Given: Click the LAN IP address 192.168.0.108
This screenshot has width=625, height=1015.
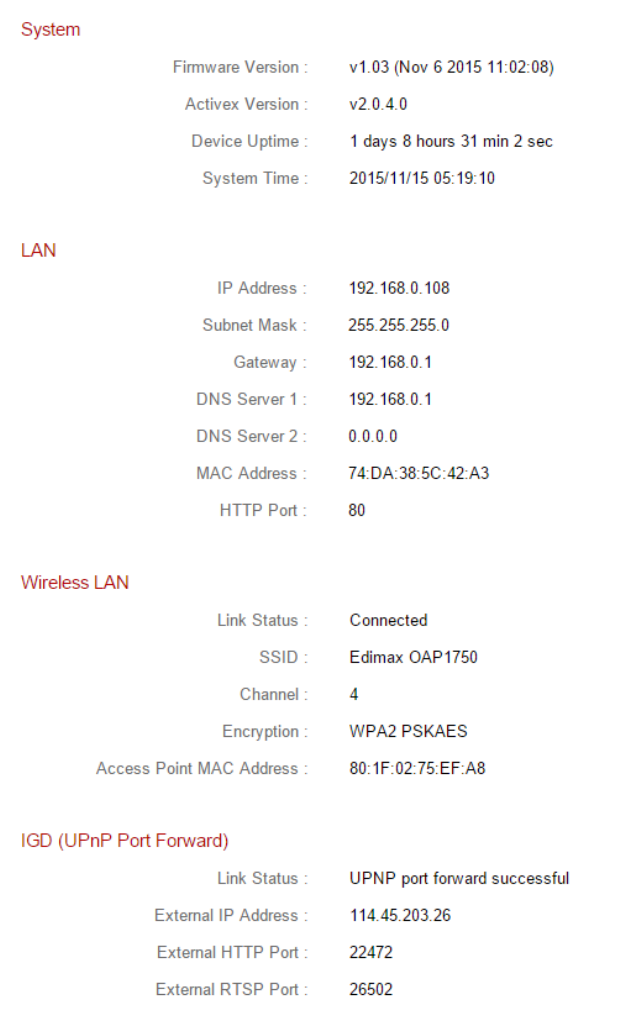Looking at the screenshot, I should point(399,289).
